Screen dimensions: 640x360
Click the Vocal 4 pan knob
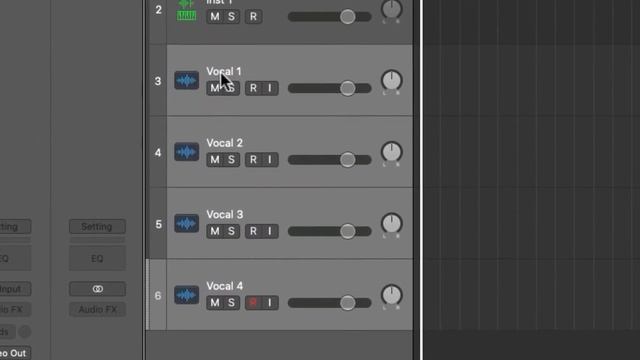(391, 295)
